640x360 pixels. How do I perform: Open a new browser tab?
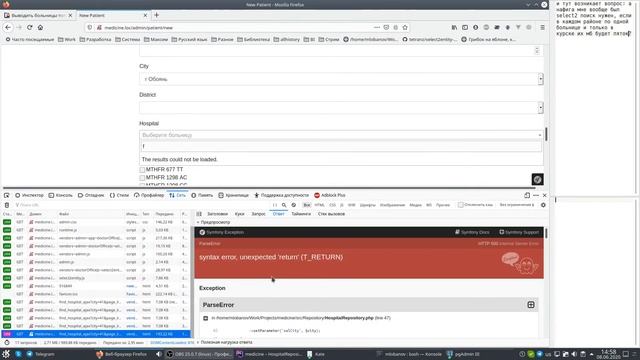pos(156,15)
